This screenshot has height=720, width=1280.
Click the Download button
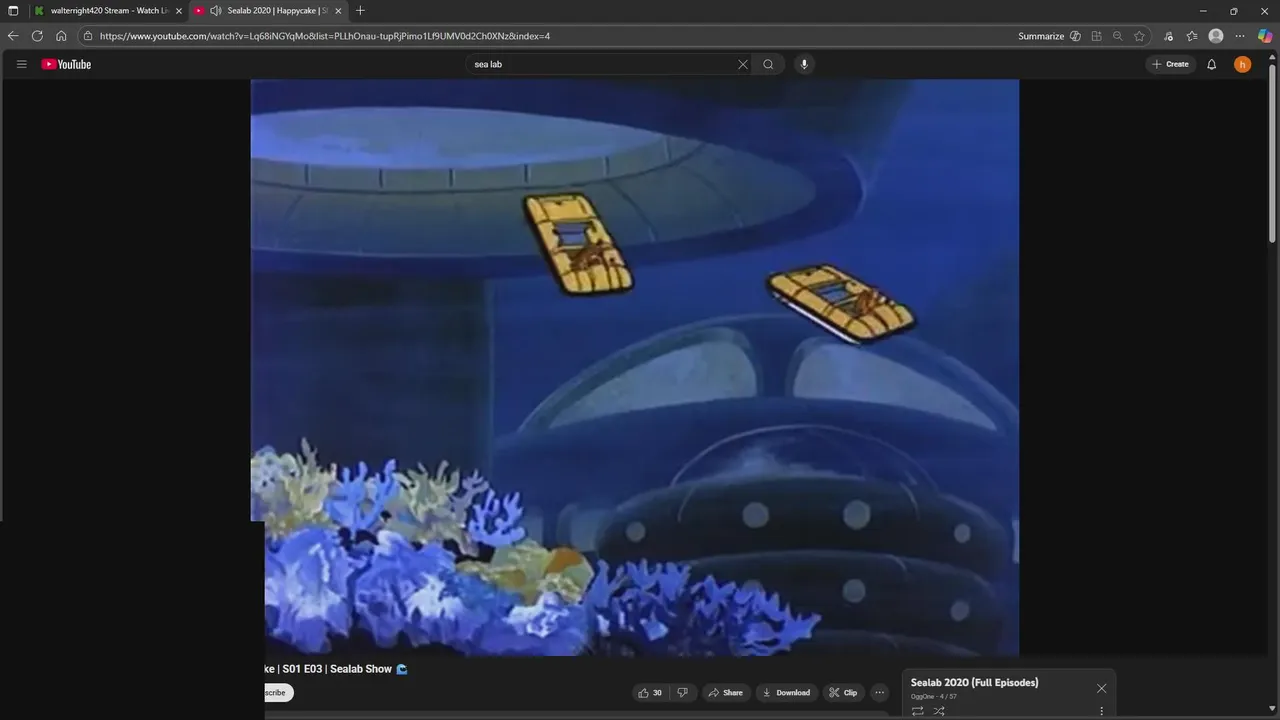pyautogui.click(x=786, y=692)
